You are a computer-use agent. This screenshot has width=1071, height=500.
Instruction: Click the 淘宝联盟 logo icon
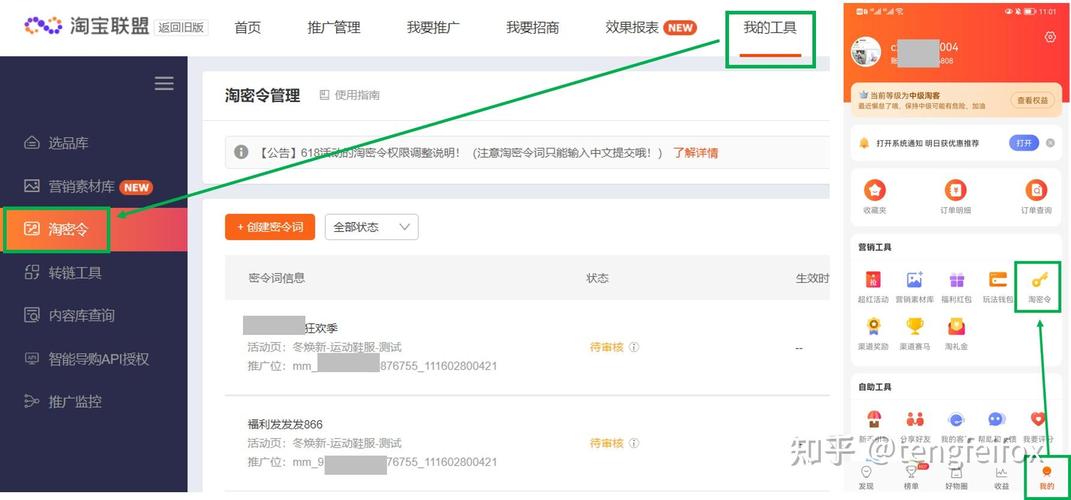coord(43,27)
